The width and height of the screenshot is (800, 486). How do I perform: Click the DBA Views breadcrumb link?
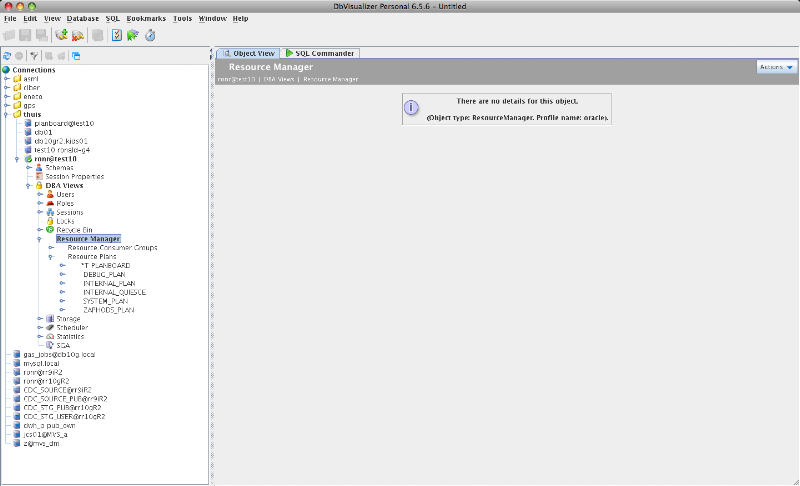point(279,80)
